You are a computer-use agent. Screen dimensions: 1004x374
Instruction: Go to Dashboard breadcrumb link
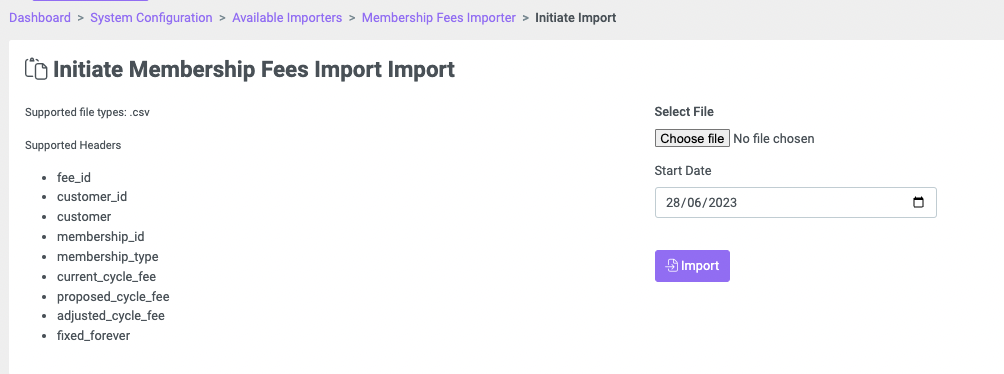click(40, 18)
